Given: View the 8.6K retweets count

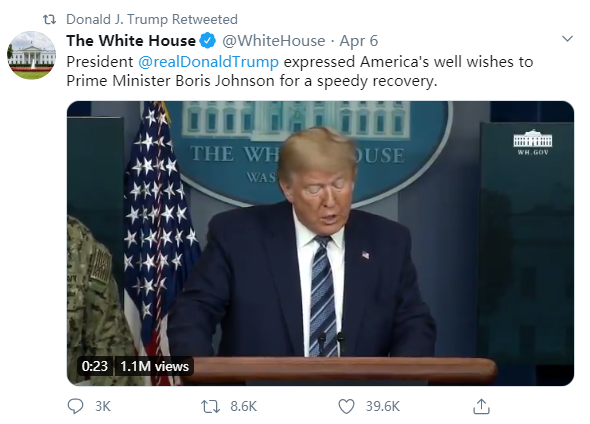Looking at the screenshot, I should (243, 407).
